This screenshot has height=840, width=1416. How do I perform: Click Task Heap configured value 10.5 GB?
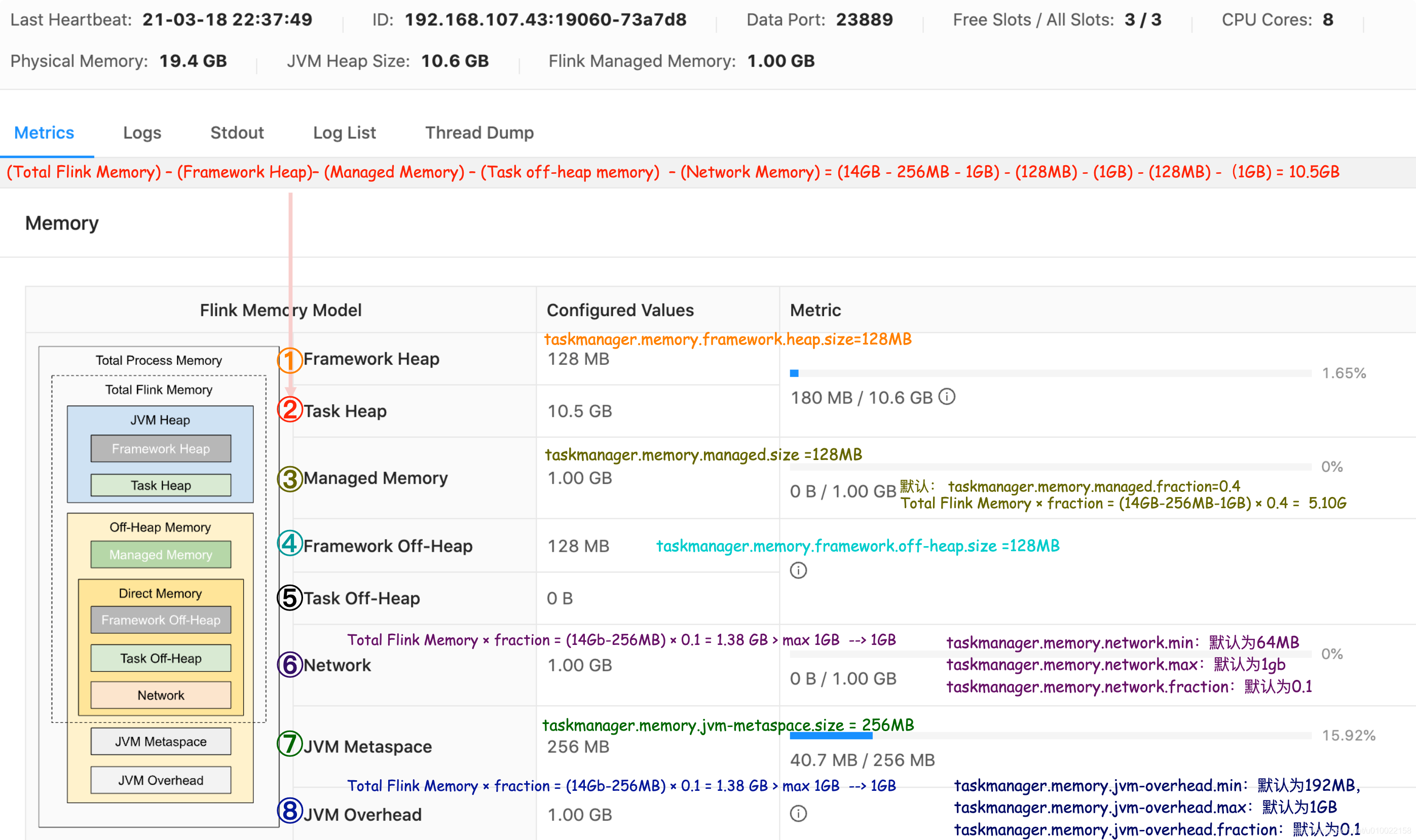[x=580, y=411]
